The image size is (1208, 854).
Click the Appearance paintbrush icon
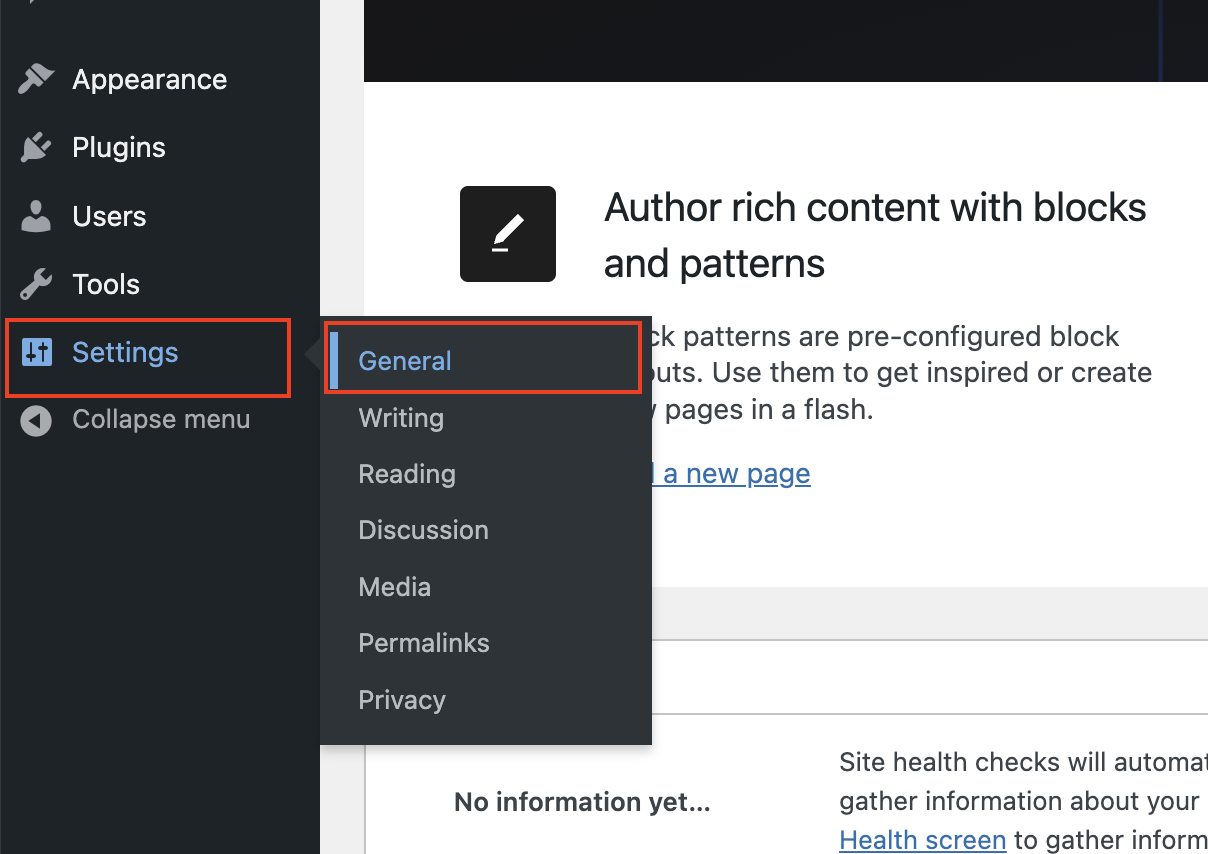coord(36,80)
